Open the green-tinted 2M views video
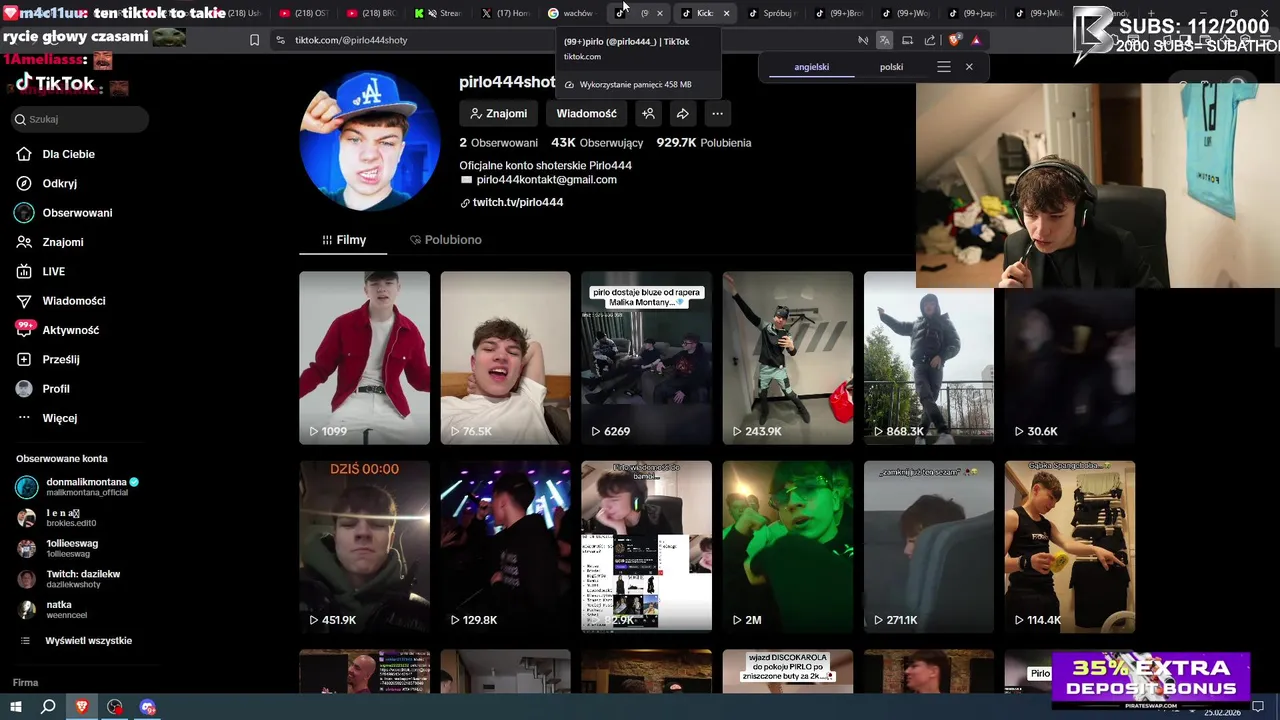The width and height of the screenshot is (1280, 720). (788, 546)
